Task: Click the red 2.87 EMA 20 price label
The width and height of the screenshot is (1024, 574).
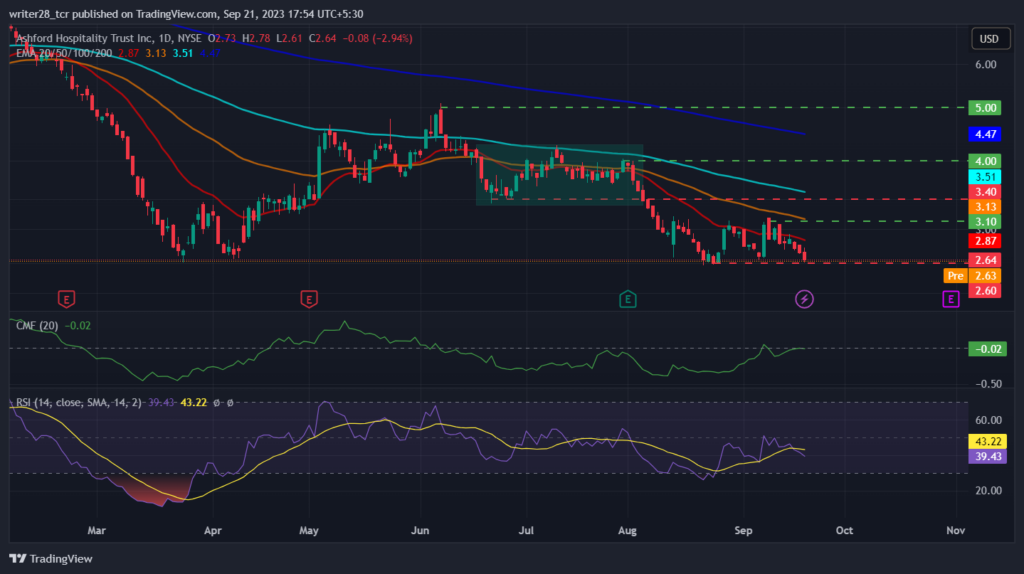Action: [985, 241]
